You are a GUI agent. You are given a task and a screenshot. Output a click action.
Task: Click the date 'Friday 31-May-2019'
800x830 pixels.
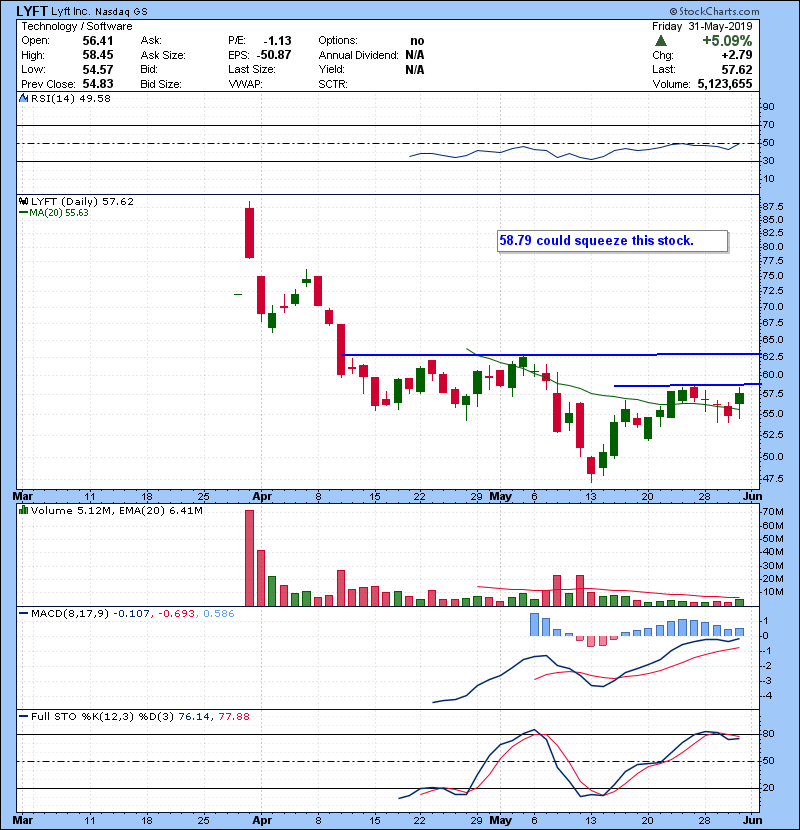tap(702, 26)
